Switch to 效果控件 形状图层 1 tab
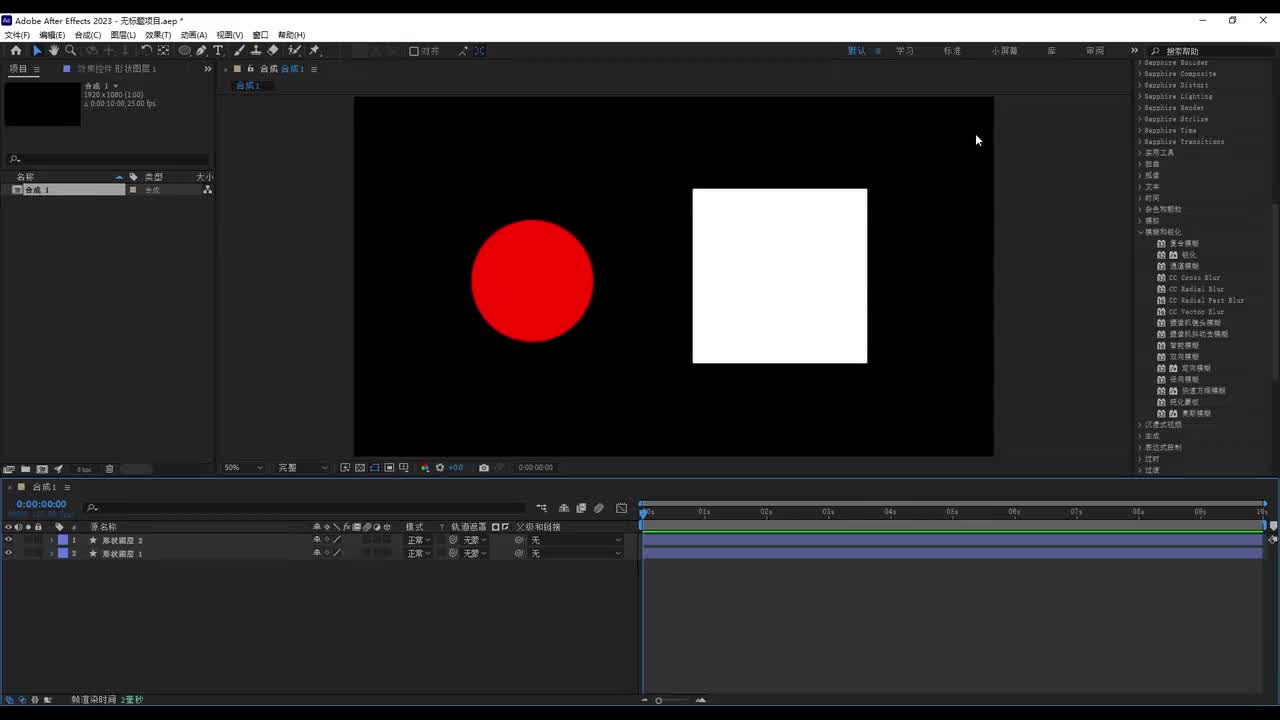 coord(117,69)
